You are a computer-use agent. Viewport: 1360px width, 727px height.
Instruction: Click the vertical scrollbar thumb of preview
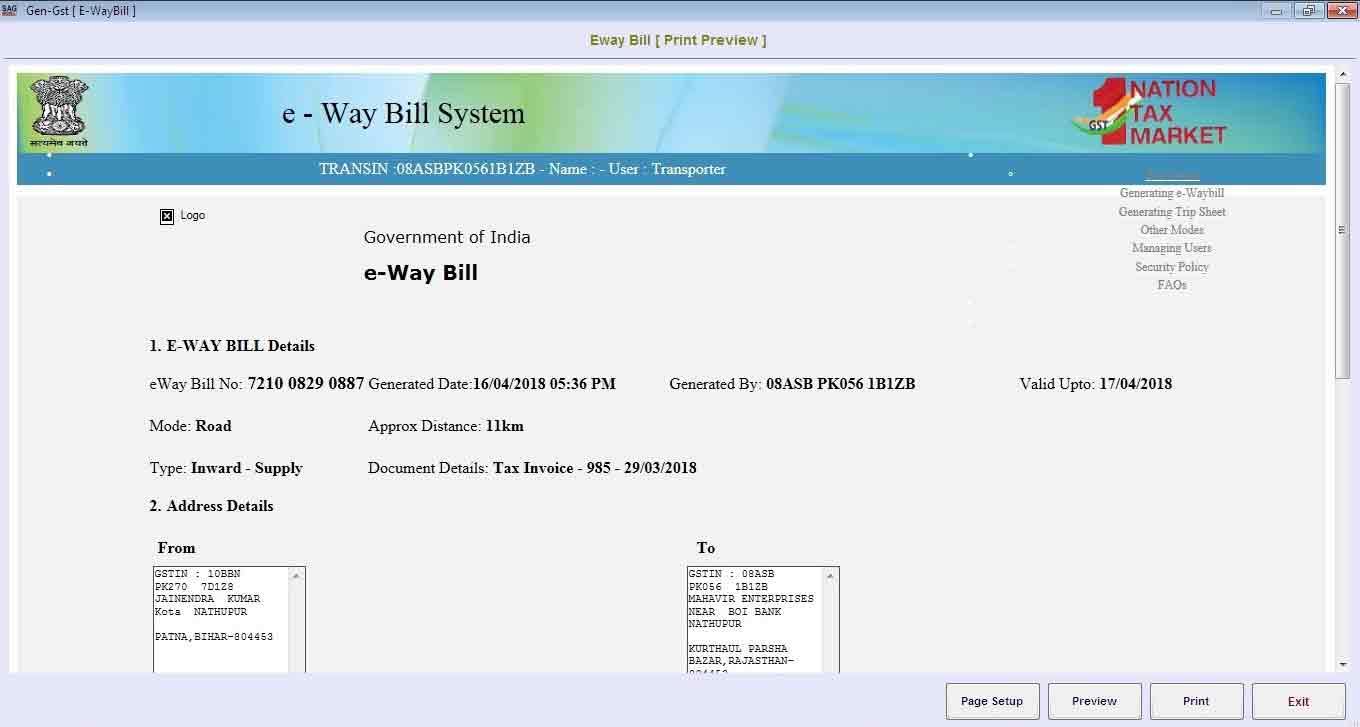[1343, 230]
